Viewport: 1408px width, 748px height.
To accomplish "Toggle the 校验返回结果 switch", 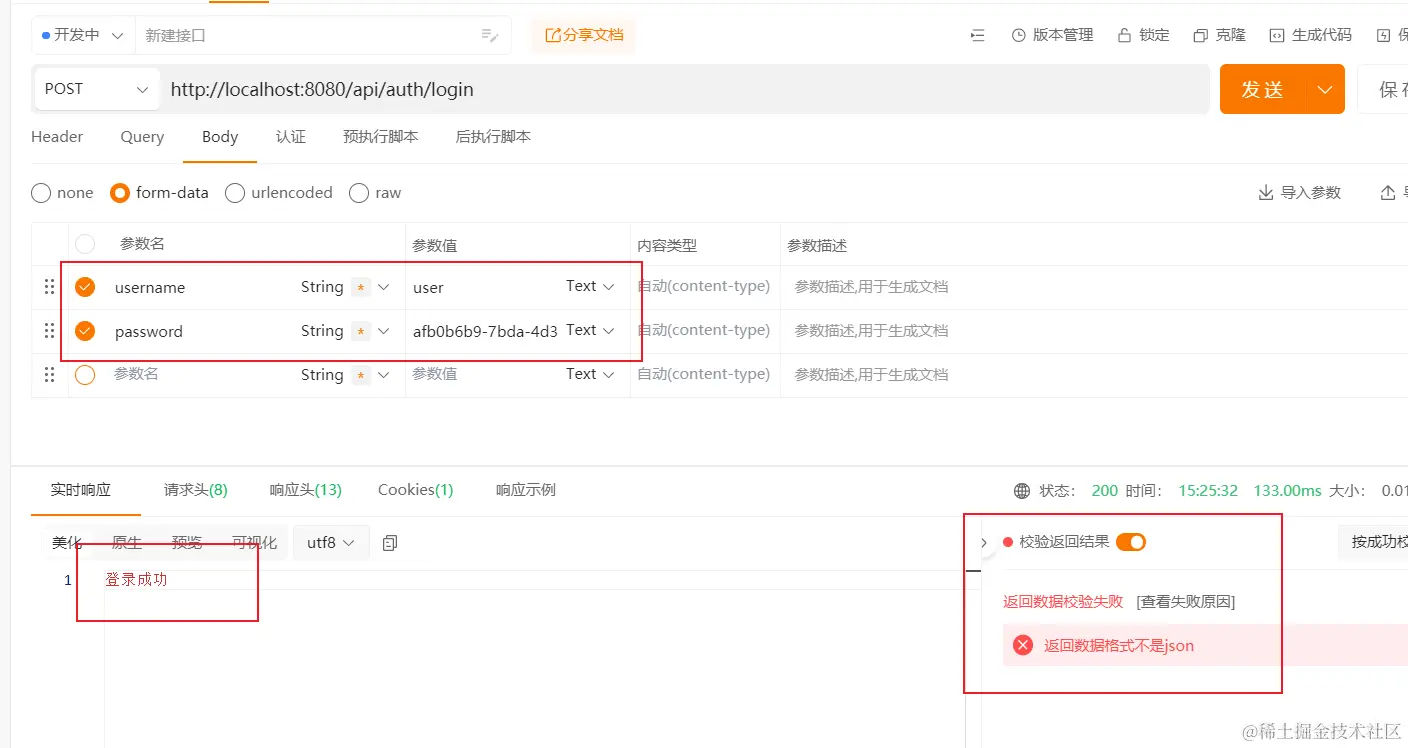I will [x=1131, y=542].
